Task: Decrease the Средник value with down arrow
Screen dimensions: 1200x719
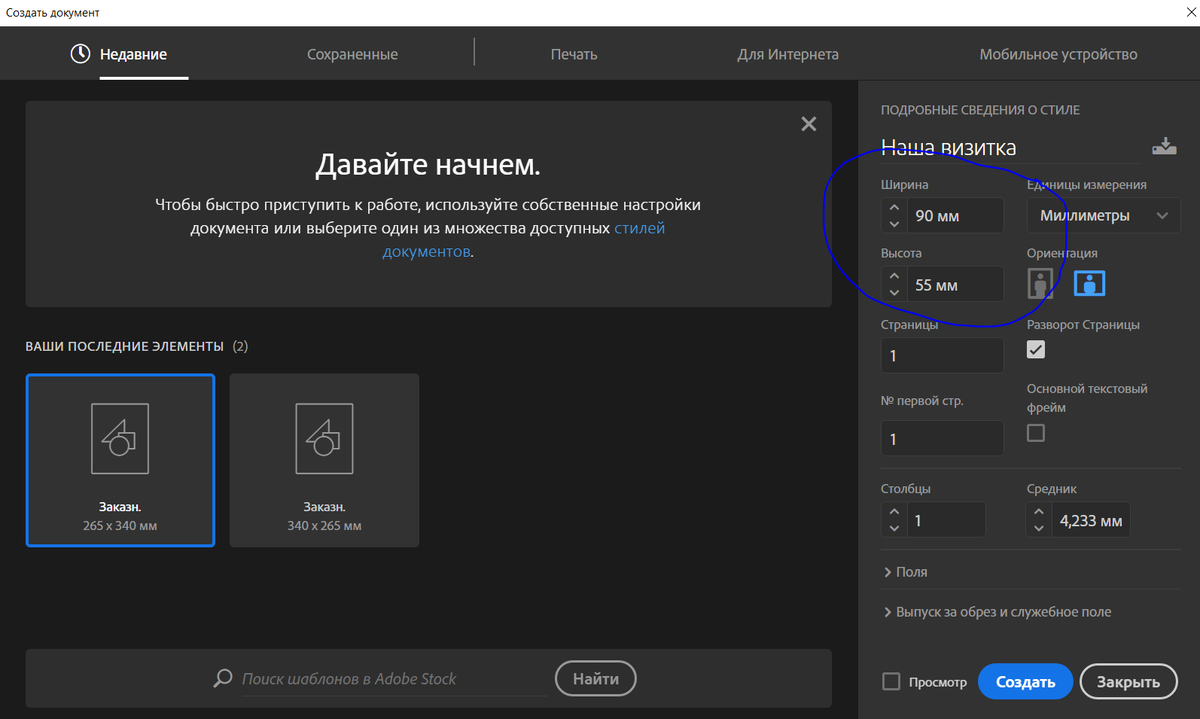Action: pyautogui.click(x=1040, y=529)
